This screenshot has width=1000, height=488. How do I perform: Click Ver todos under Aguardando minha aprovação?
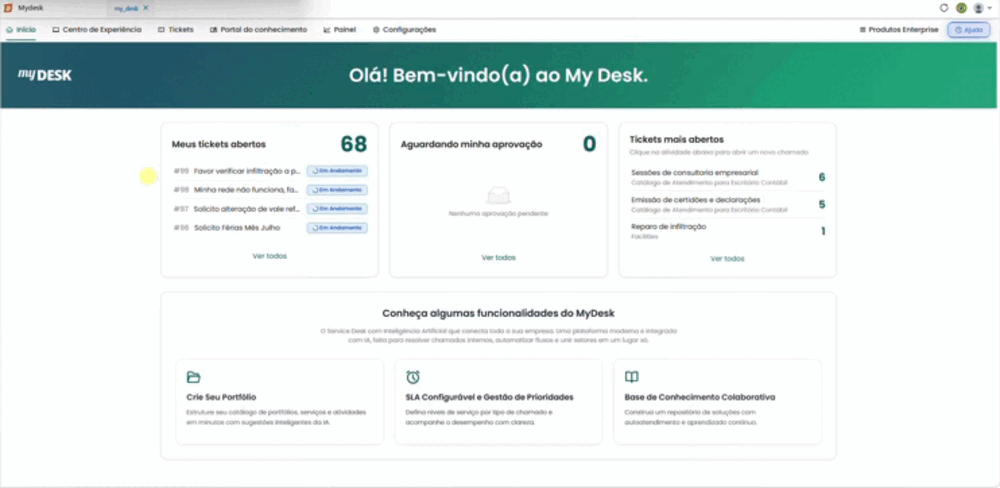pos(499,258)
